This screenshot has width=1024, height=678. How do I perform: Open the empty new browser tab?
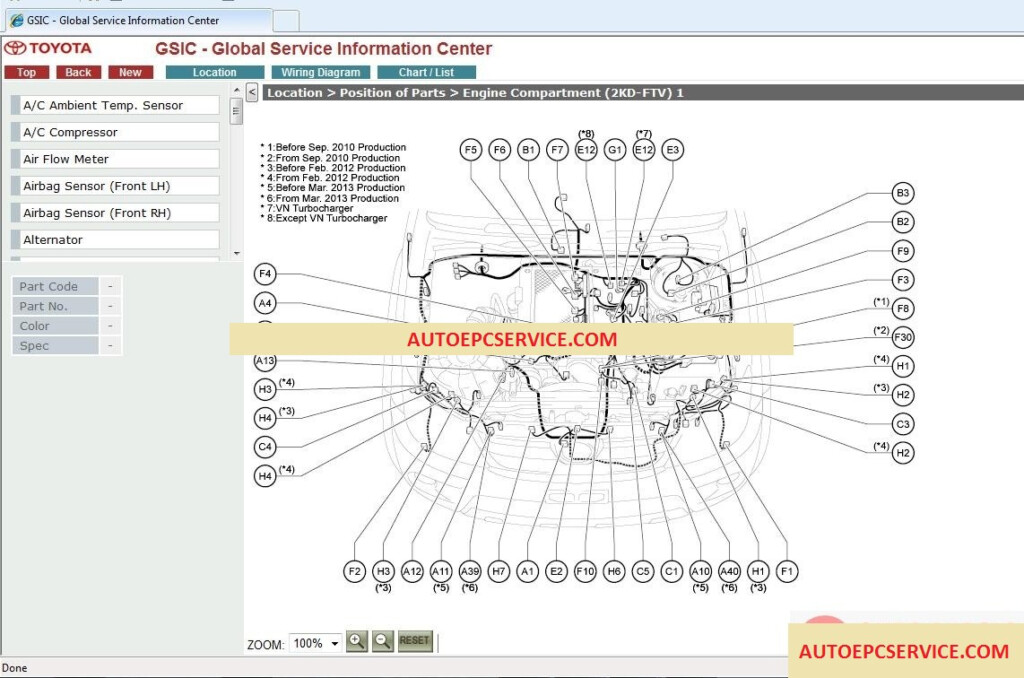pyautogui.click(x=286, y=21)
